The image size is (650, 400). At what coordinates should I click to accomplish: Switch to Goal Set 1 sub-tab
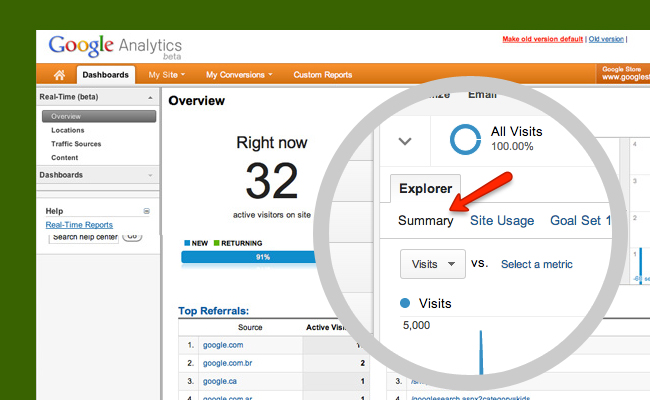[x=580, y=221]
